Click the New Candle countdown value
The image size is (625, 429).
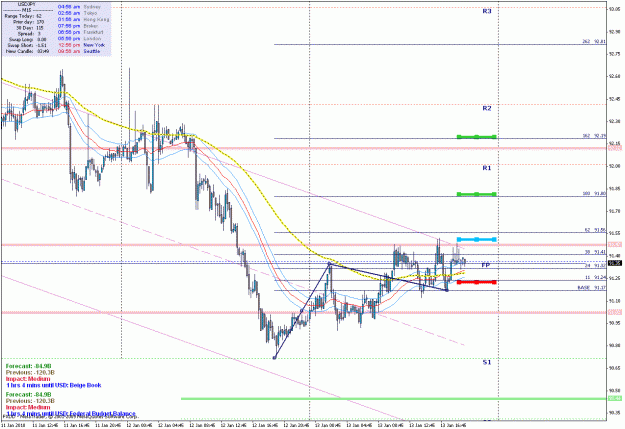43,51
